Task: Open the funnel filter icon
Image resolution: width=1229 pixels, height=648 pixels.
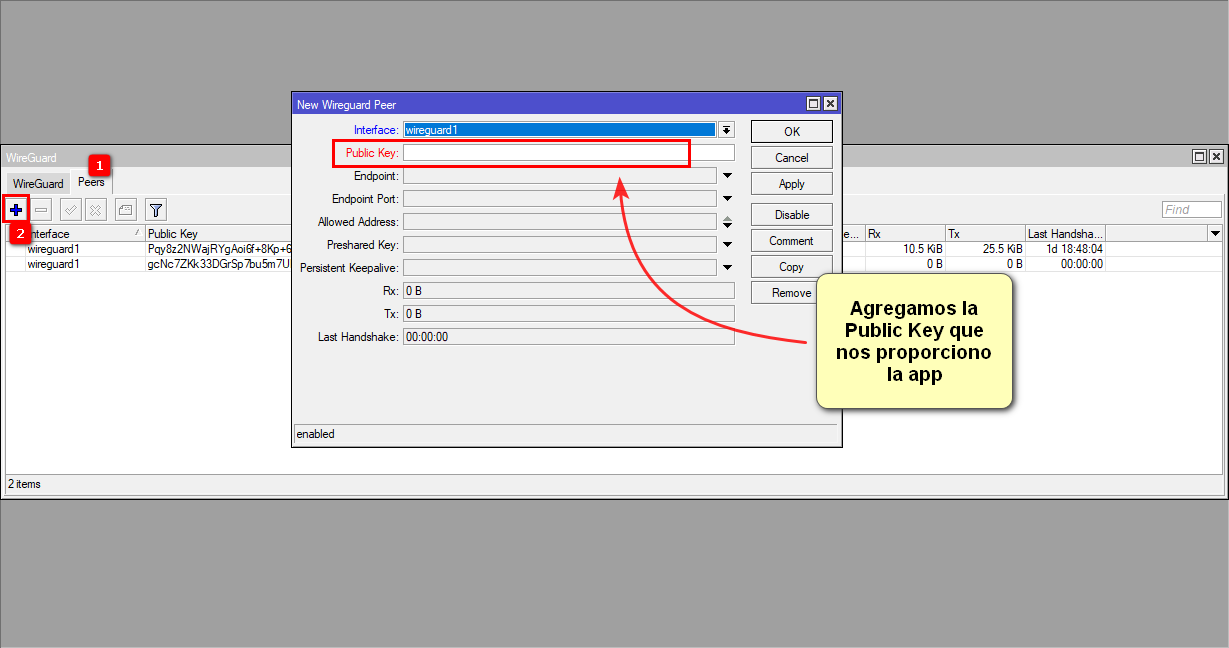Action: click(156, 209)
